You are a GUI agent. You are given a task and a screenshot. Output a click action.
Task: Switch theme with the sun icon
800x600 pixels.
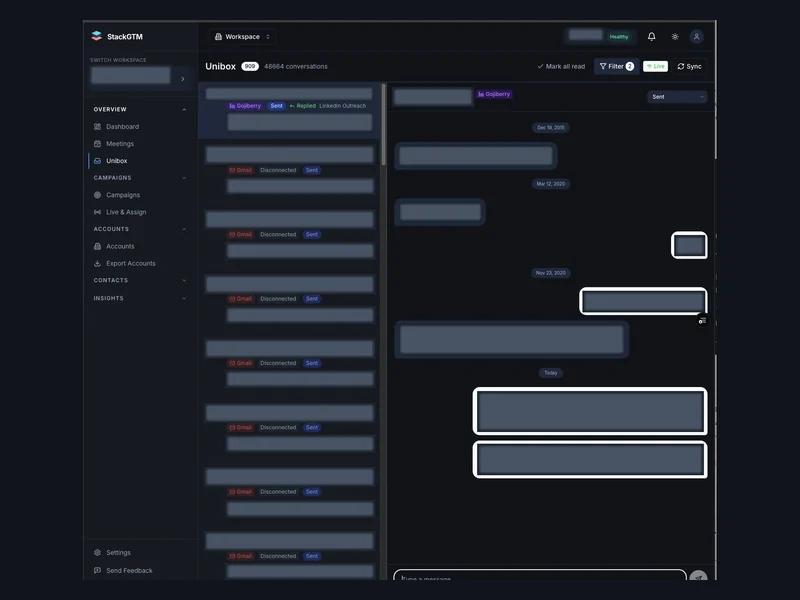click(675, 37)
